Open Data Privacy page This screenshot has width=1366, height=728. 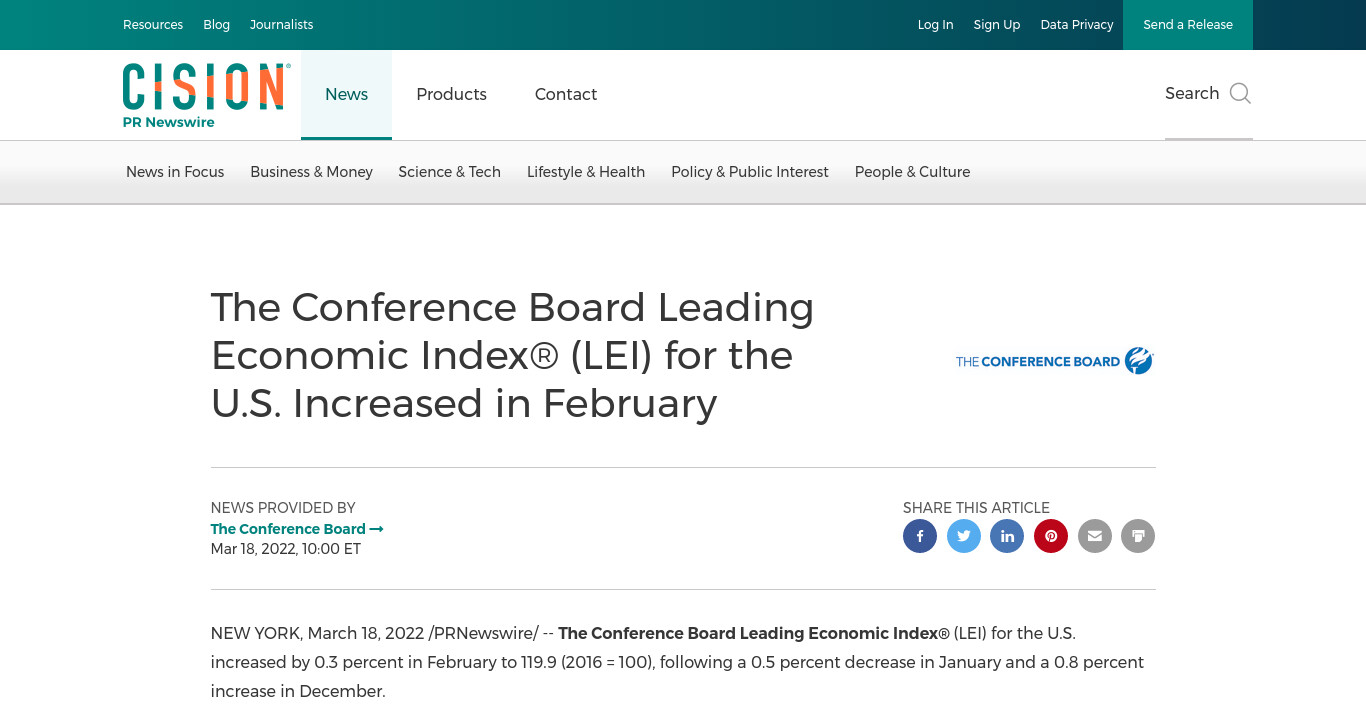click(x=1077, y=25)
